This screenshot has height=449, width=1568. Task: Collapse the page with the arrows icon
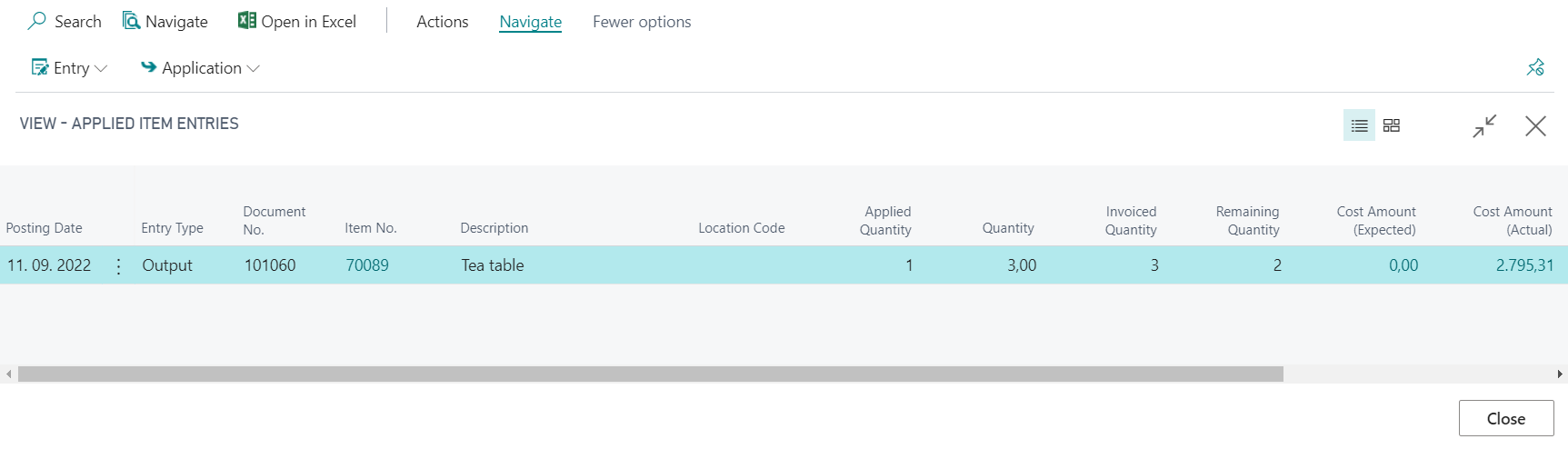pos(1484,126)
